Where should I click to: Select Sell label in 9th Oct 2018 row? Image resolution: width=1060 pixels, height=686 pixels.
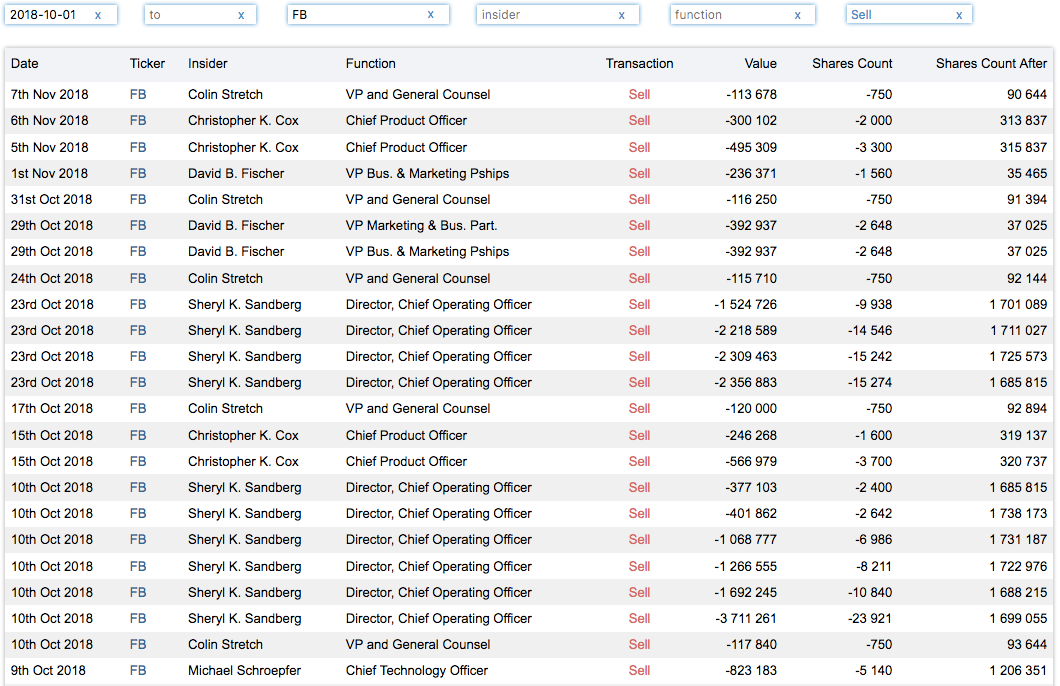click(639, 670)
